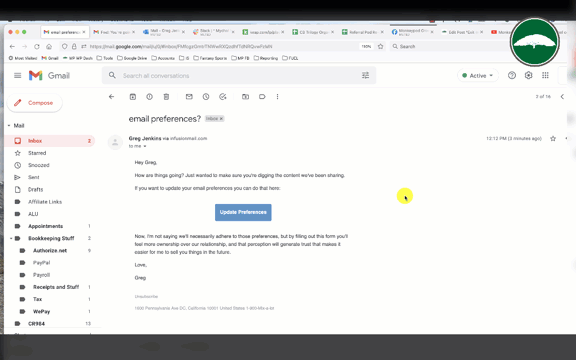Go to the newer conversation arrow
Screen dimensions: 576x360
click(562, 97)
